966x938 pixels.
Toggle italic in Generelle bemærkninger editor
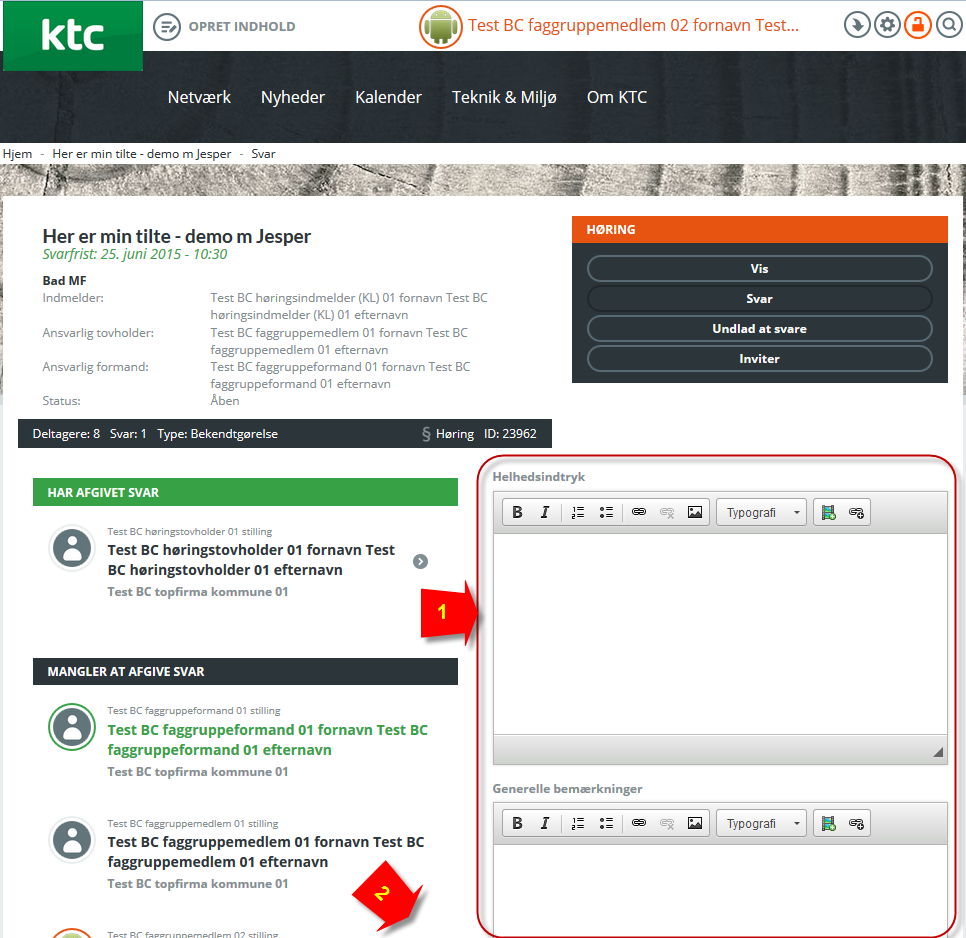point(545,823)
